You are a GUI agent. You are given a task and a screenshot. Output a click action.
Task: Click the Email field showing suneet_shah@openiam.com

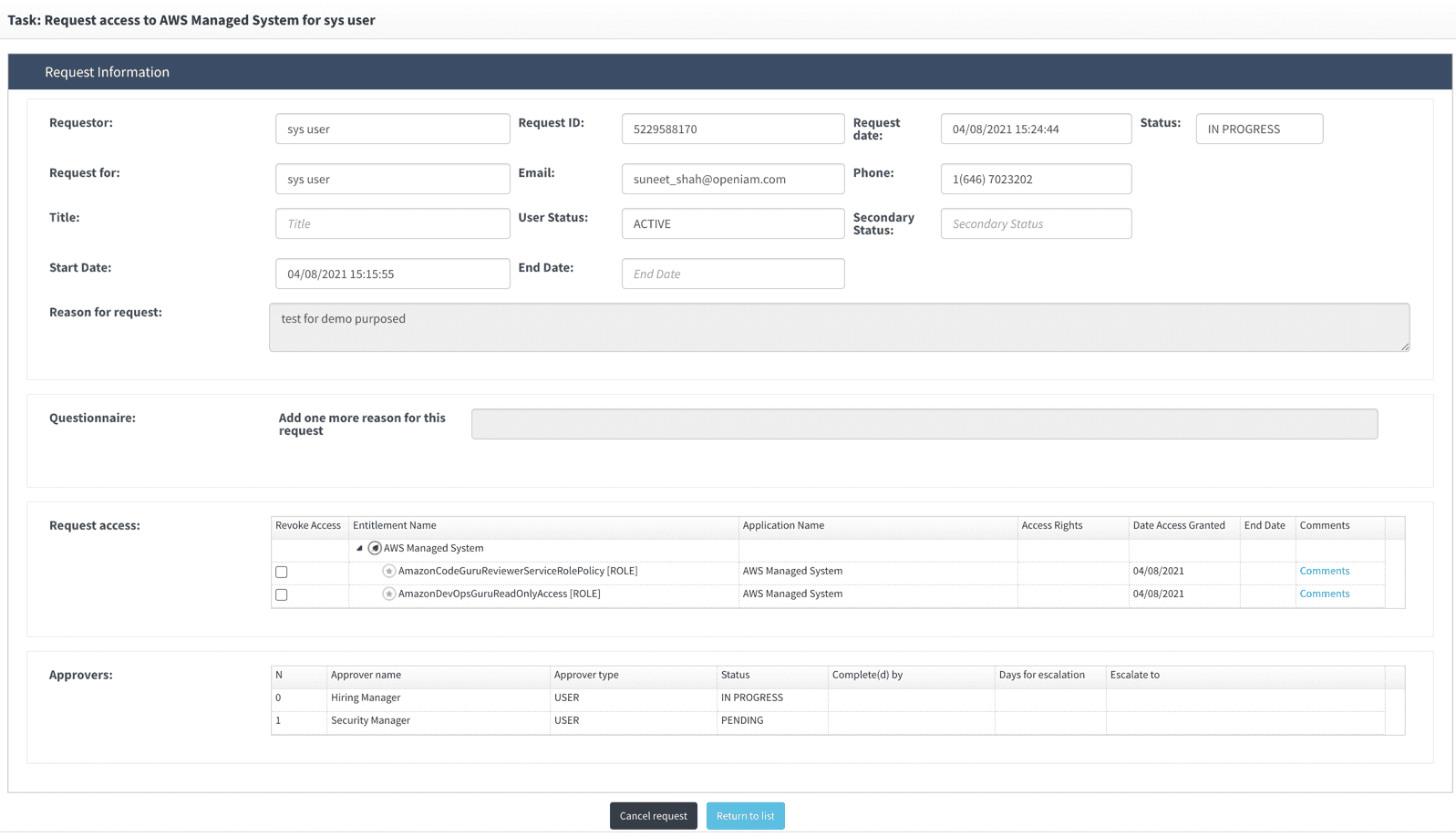click(x=732, y=180)
